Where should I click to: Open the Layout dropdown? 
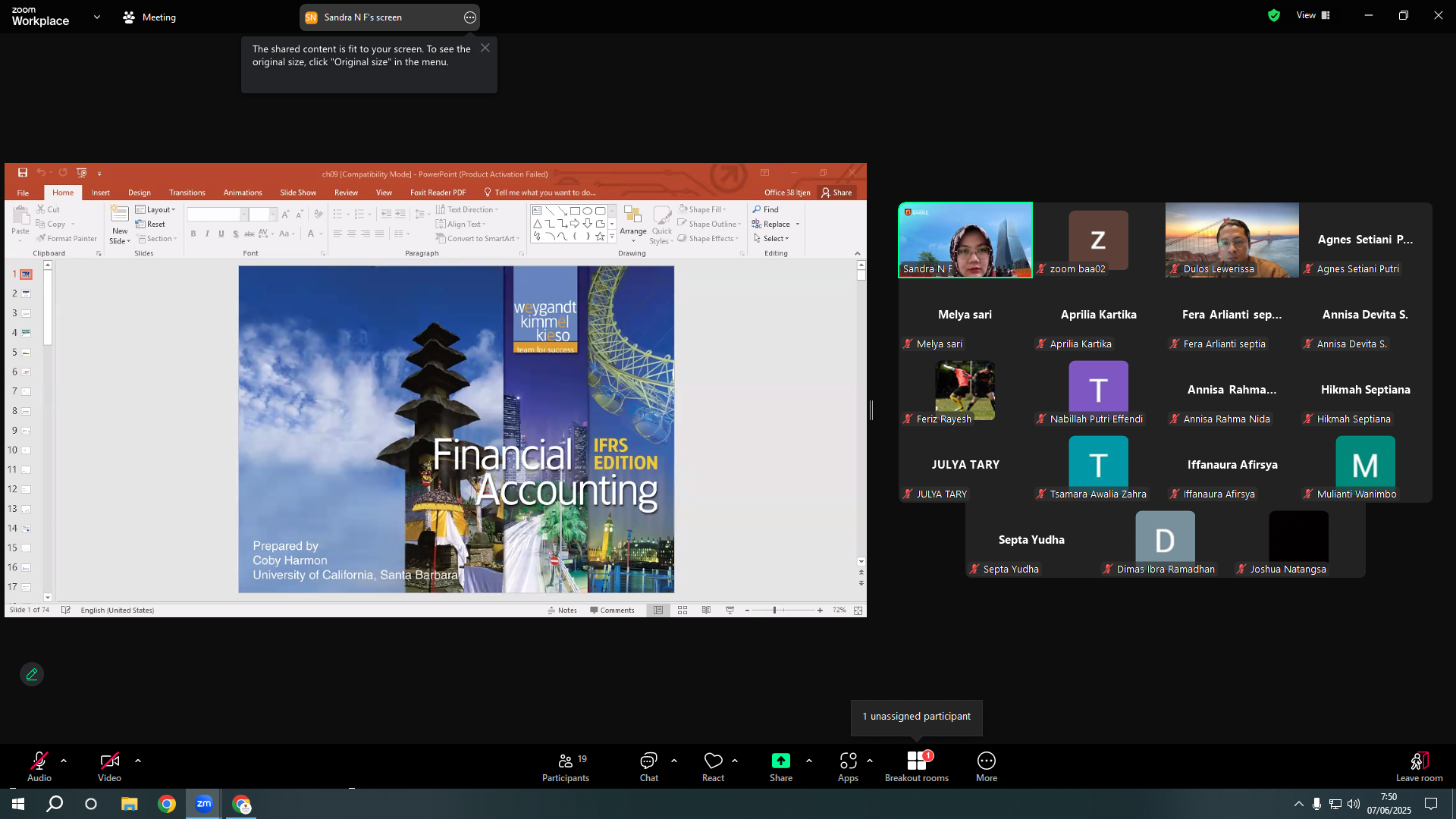click(155, 210)
